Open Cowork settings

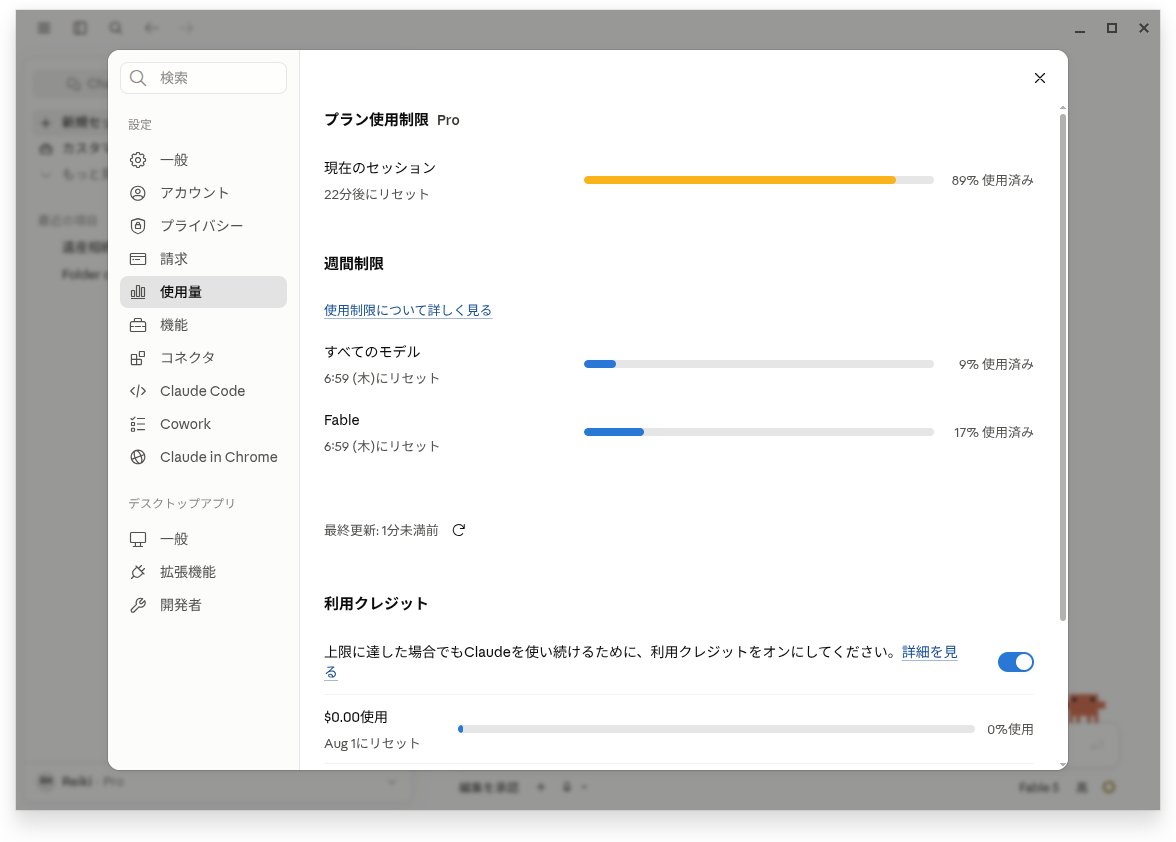203,424
